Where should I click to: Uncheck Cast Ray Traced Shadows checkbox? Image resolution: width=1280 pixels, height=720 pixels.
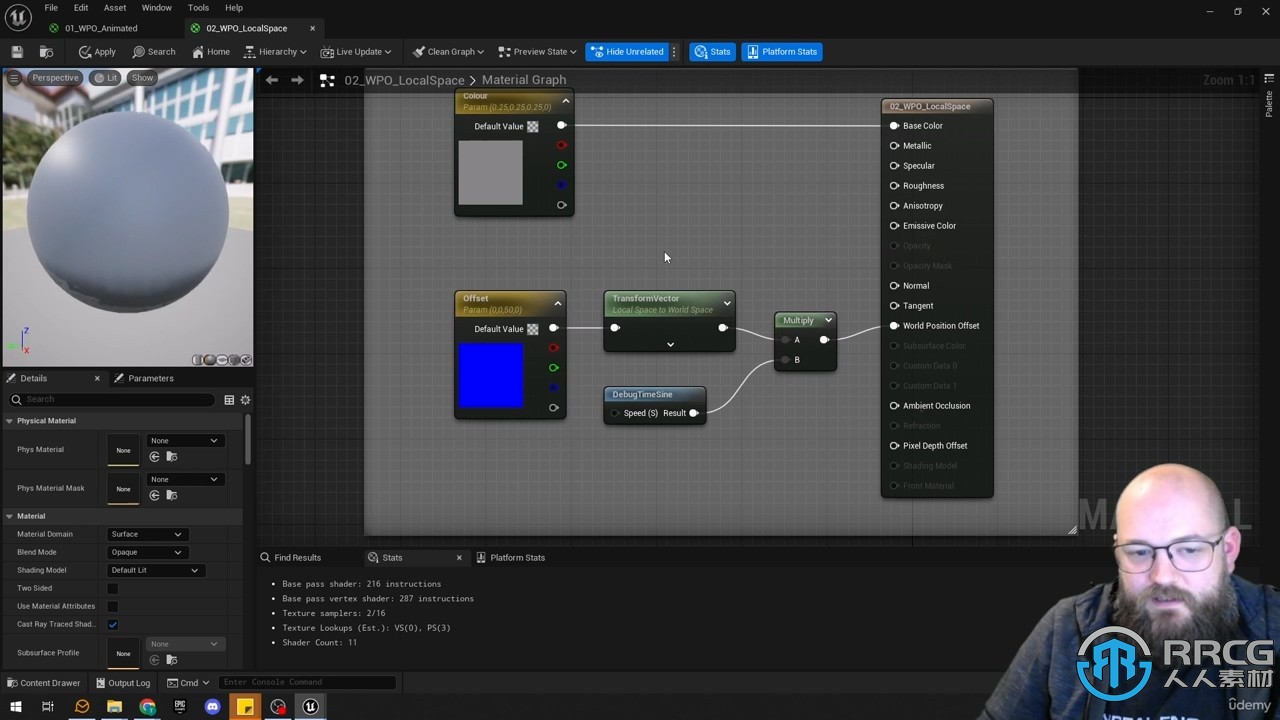click(x=112, y=624)
